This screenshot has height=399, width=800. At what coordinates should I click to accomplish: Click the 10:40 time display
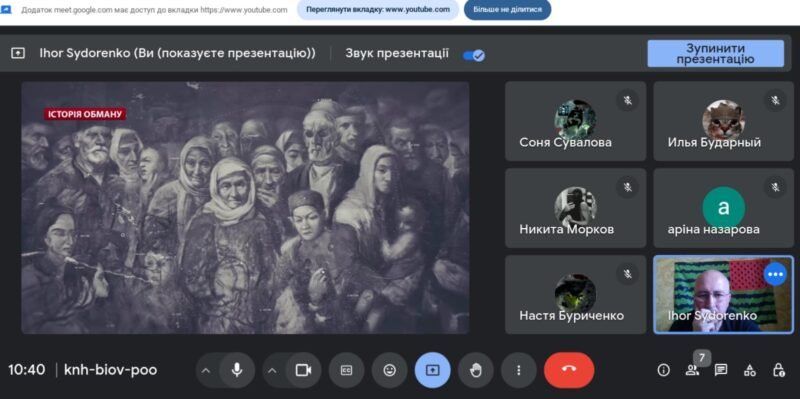[x=27, y=370]
